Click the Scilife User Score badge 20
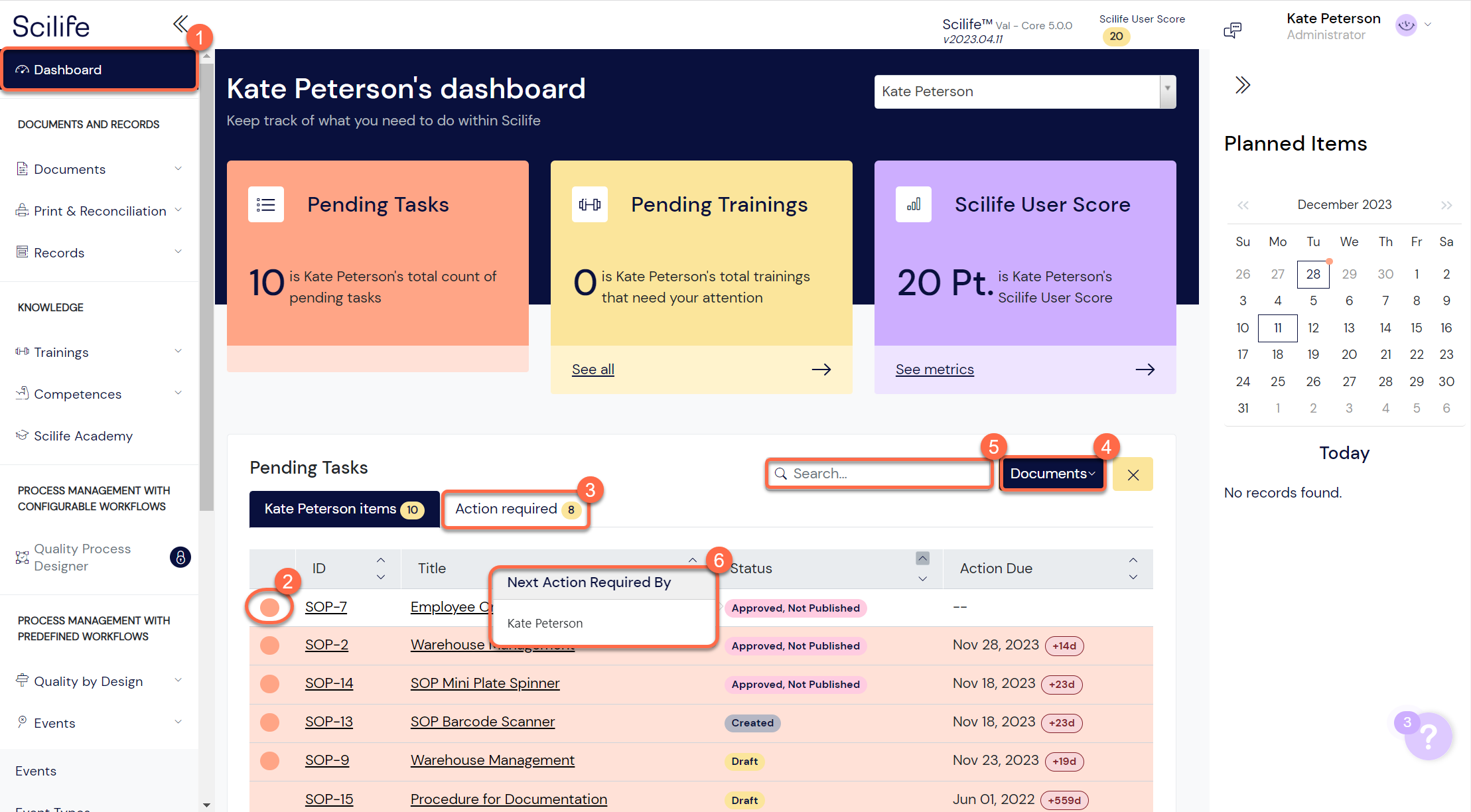Image resolution: width=1471 pixels, height=812 pixels. (x=1116, y=36)
